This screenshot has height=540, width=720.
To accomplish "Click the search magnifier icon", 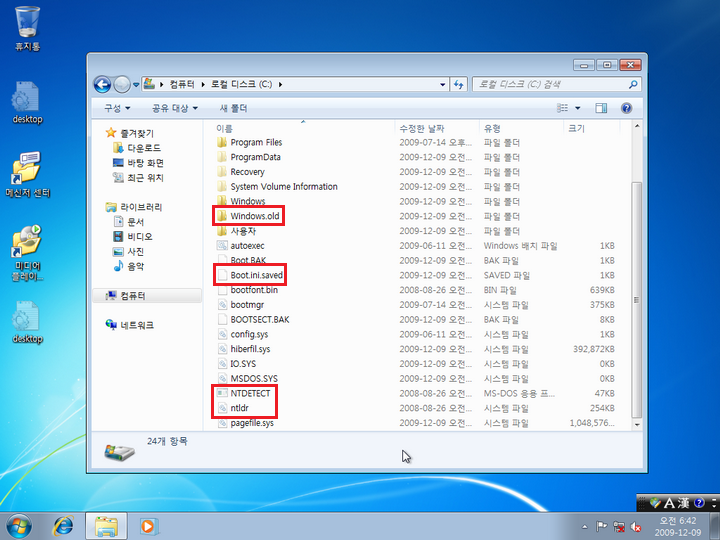I will [633, 84].
